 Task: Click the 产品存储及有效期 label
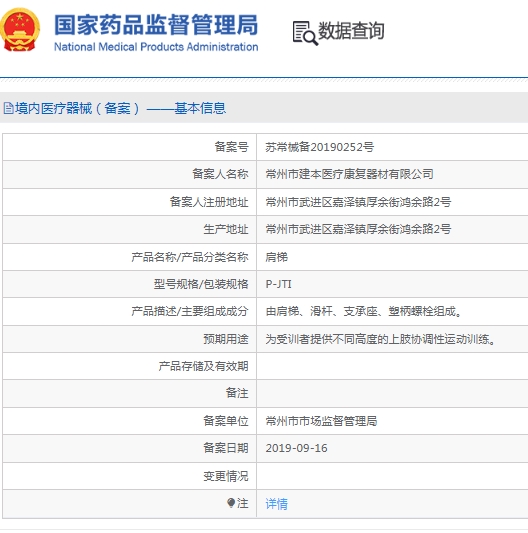click(x=203, y=366)
